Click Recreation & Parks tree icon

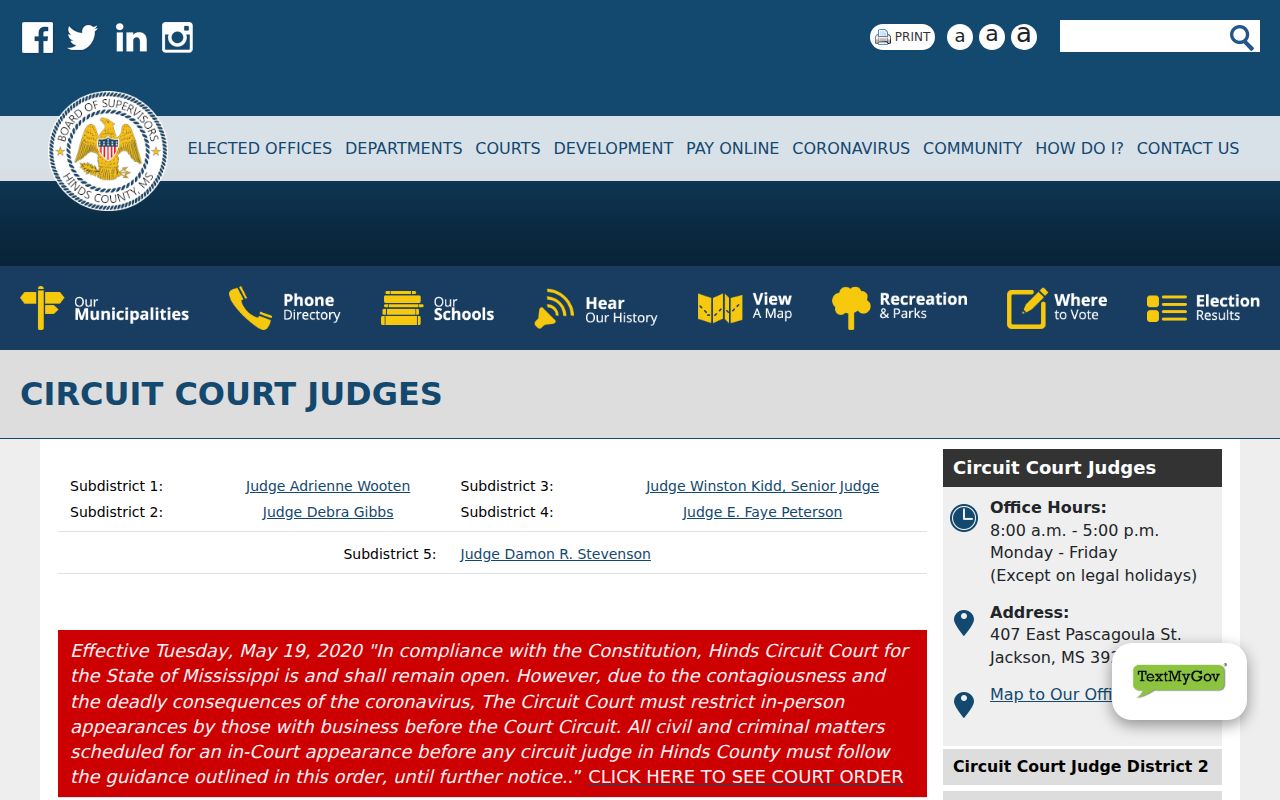(x=851, y=308)
